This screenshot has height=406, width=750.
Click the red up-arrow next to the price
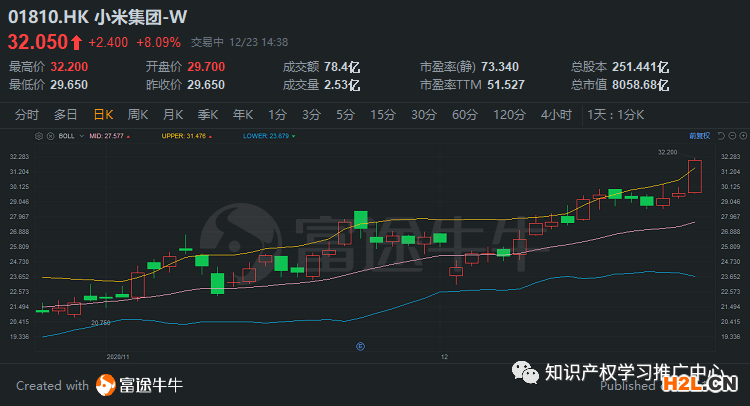77,43
